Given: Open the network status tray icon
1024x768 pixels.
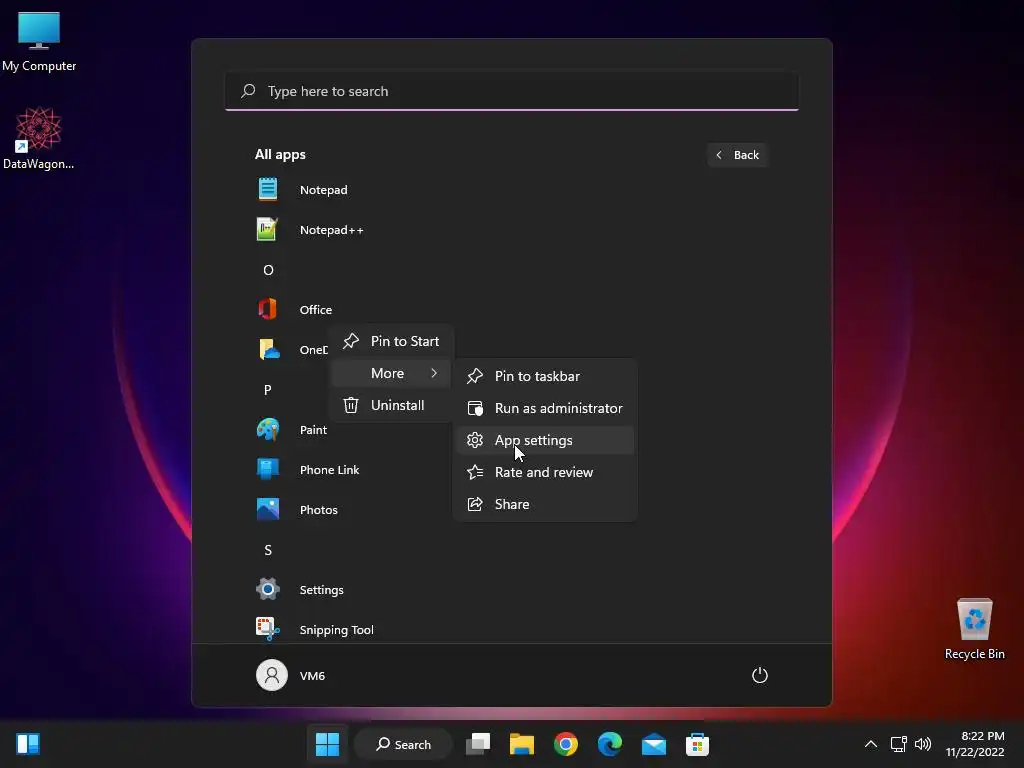Looking at the screenshot, I should coord(899,744).
